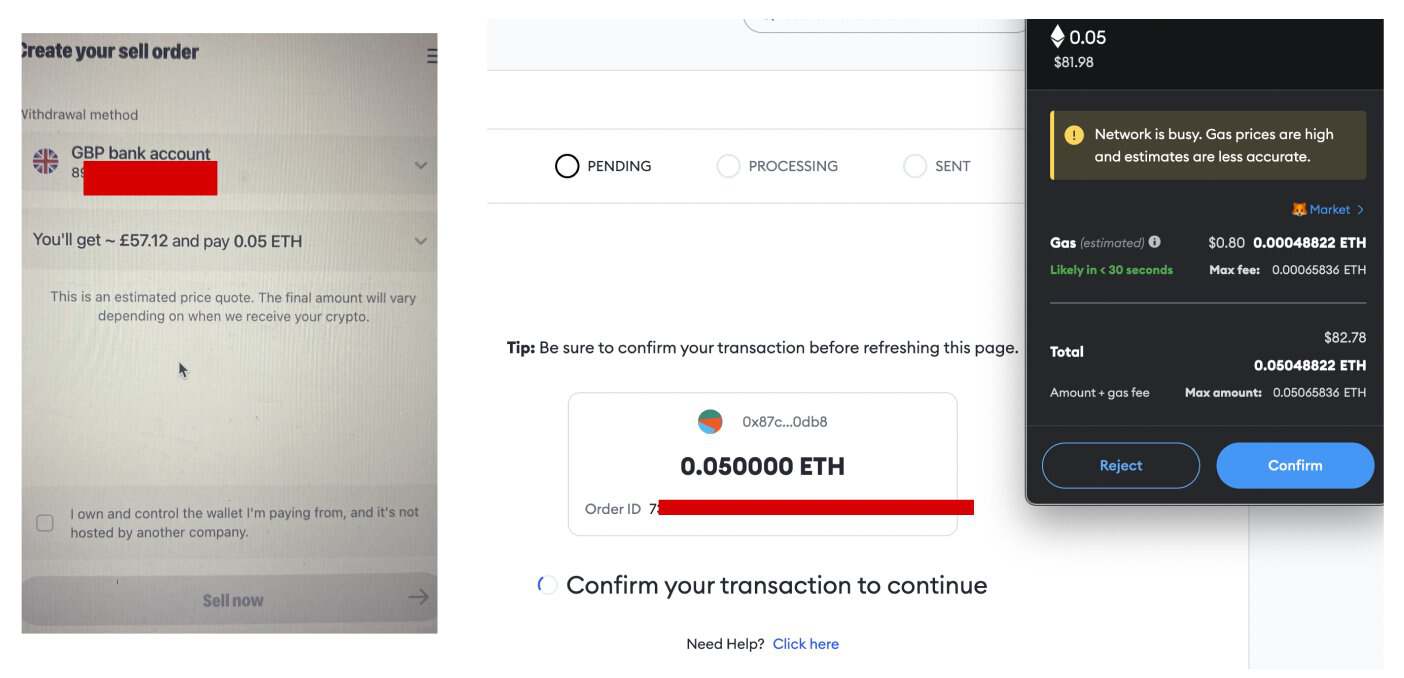Click the spinner icon beside Confirm your transaction
The image size is (1404, 678).
pos(545,584)
